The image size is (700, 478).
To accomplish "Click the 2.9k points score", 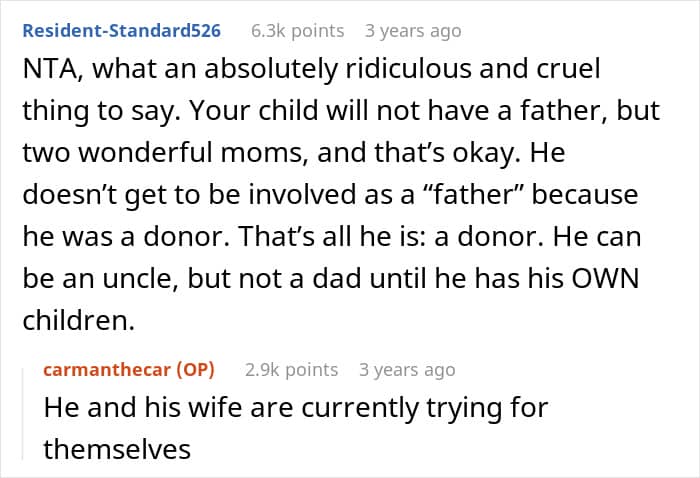I will (x=291, y=370).
